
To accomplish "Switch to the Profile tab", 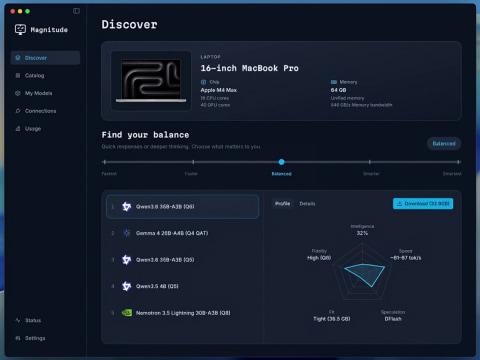I will [x=282, y=203].
